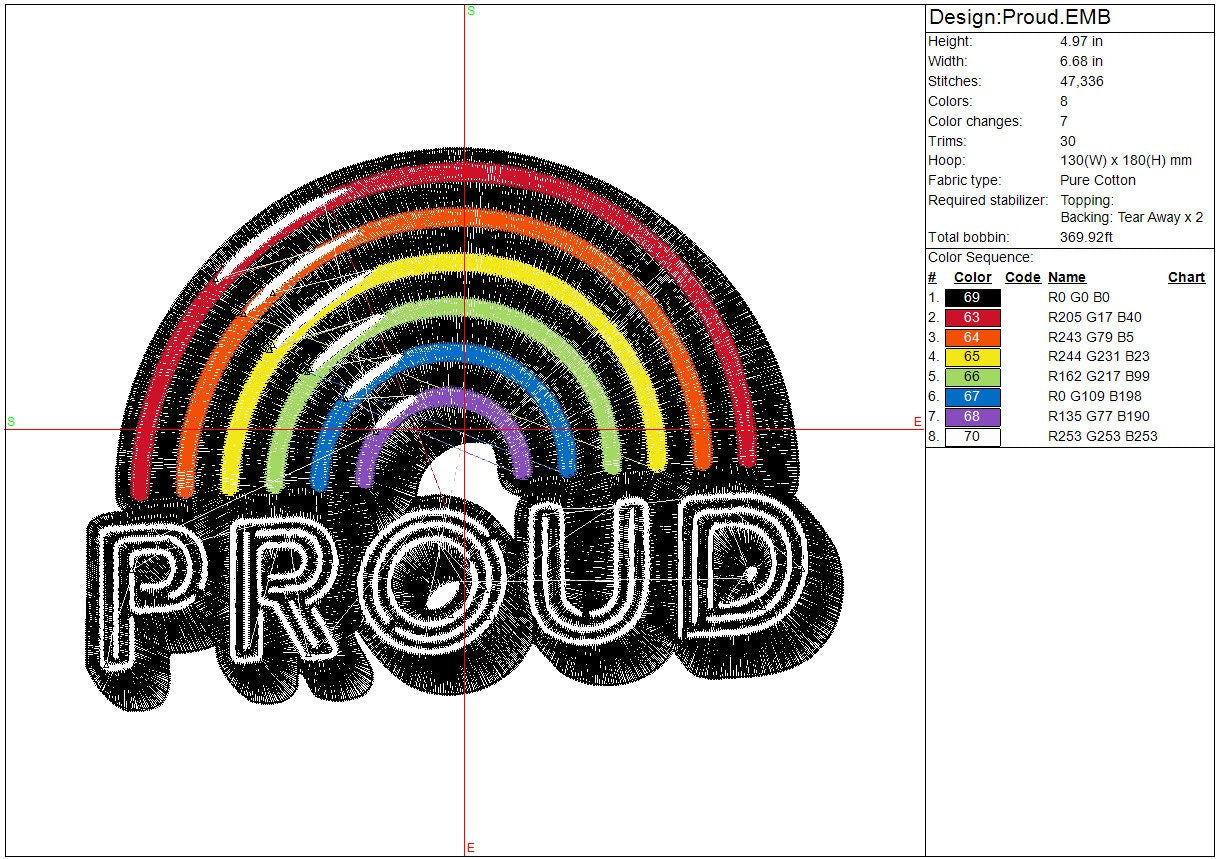Click the Color column header

pos(972,278)
